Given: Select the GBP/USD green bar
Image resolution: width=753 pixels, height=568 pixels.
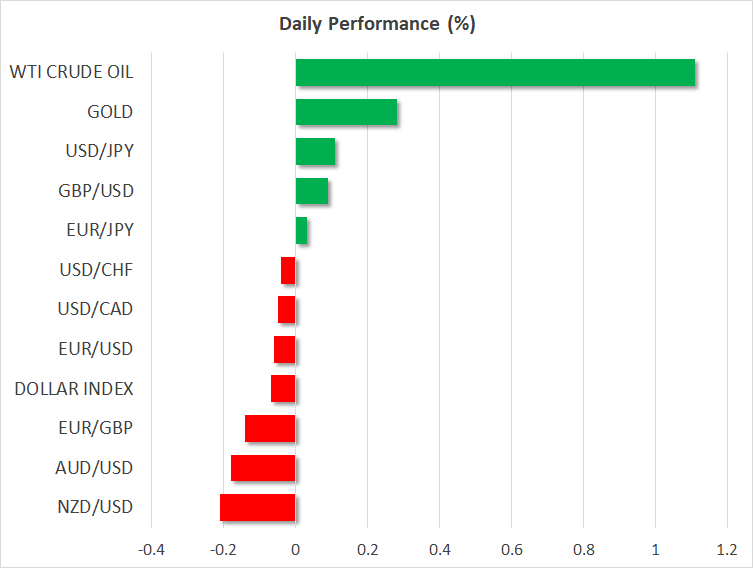Looking at the screenshot, I should pos(312,191).
